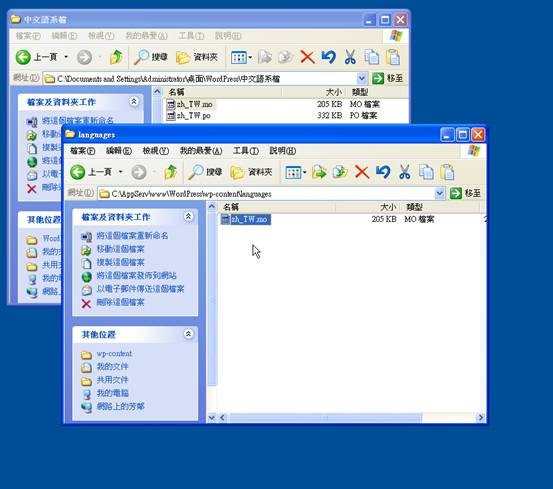Collapse the 其他位置 panel in languages window
Viewport: 553px width, 489px height.
click(x=188, y=334)
